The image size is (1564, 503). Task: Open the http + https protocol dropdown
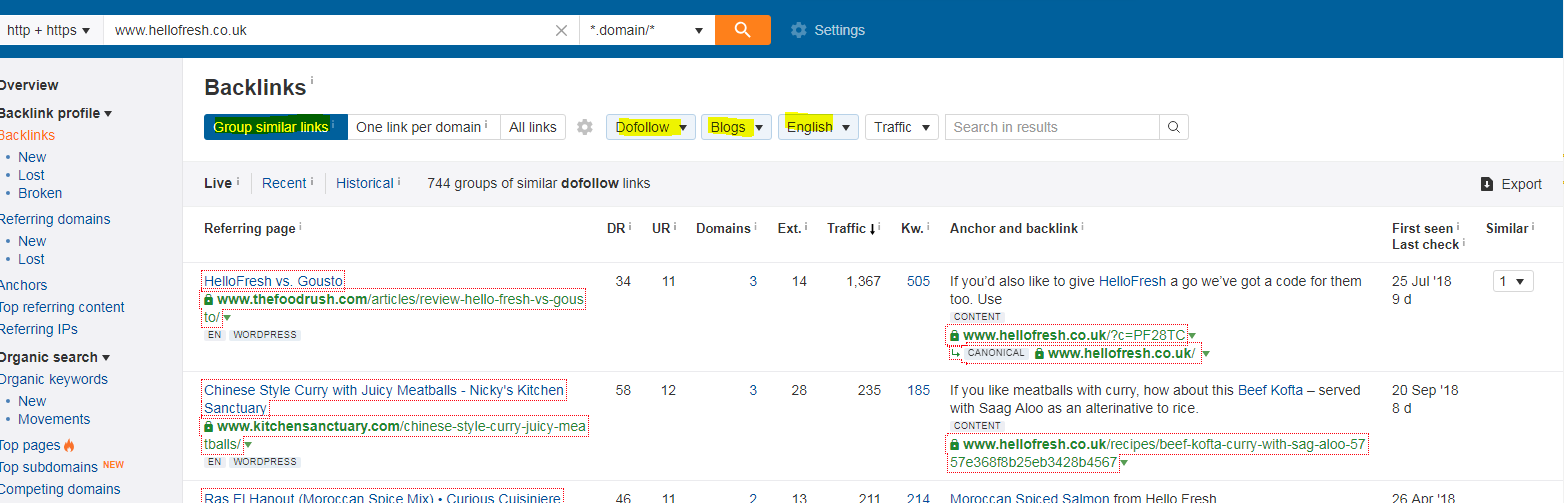tap(48, 30)
